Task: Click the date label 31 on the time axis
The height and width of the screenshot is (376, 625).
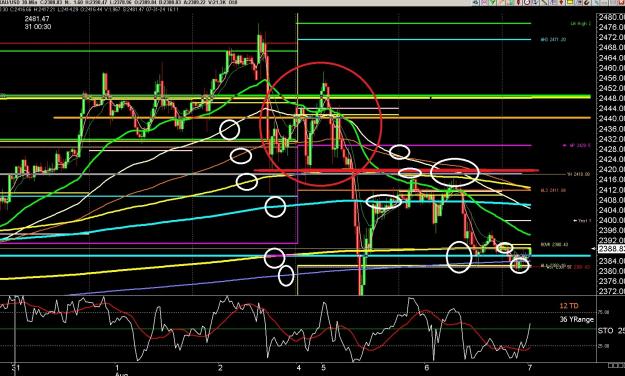Action: coord(15,367)
